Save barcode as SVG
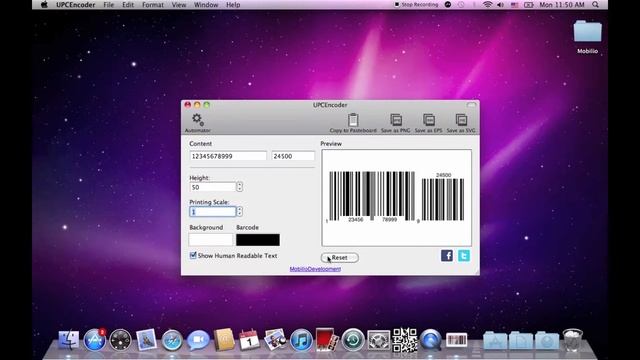Image resolution: width=640 pixels, height=360 pixels. click(461, 122)
